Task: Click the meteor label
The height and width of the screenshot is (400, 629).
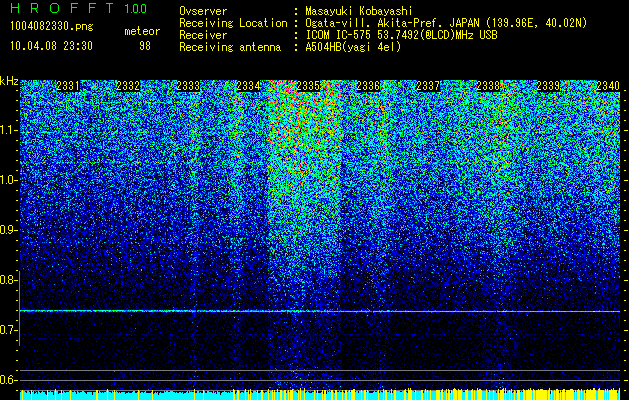Action: tap(142, 31)
